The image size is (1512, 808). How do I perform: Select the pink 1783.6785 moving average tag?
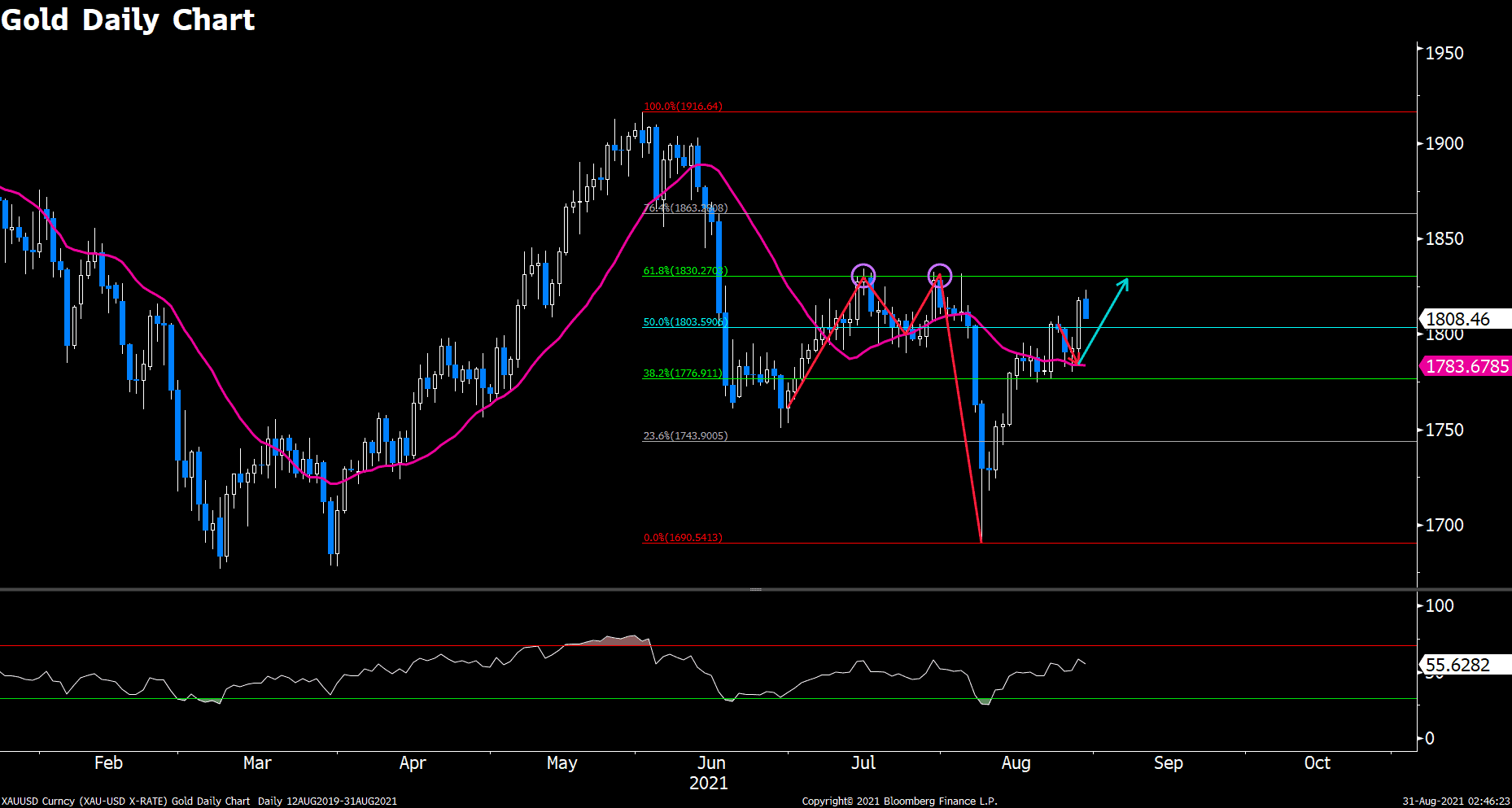[1465, 366]
